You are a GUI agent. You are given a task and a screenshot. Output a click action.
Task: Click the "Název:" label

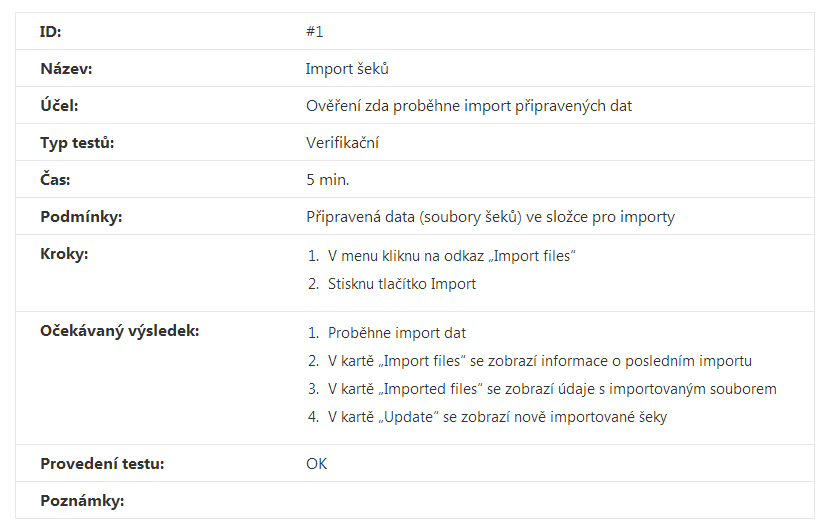coord(65,69)
